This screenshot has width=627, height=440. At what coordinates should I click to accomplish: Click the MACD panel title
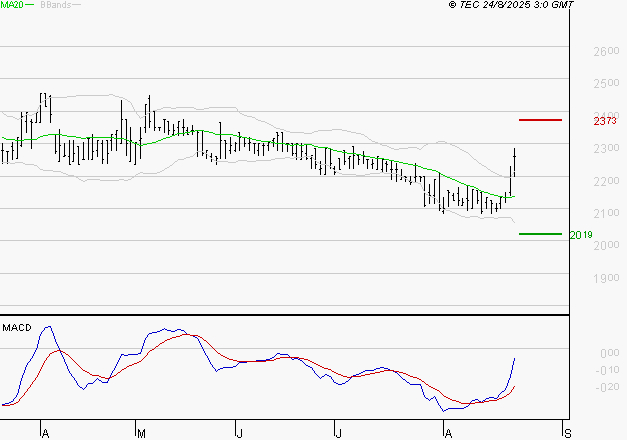(x=16, y=327)
